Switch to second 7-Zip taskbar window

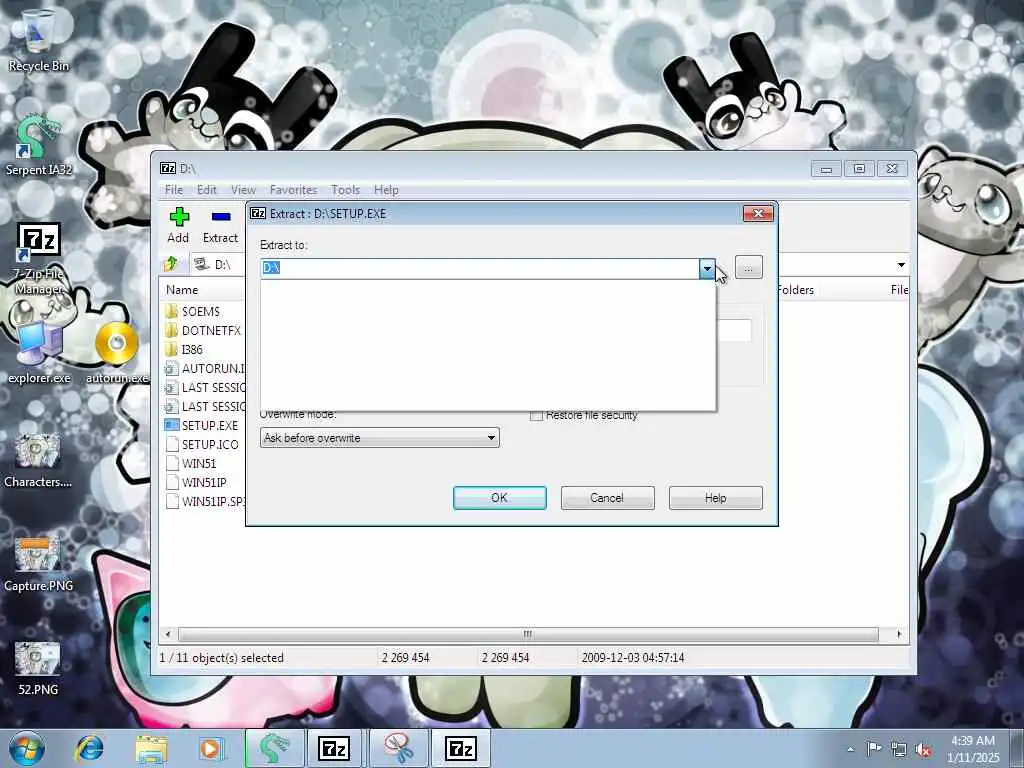tap(461, 748)
